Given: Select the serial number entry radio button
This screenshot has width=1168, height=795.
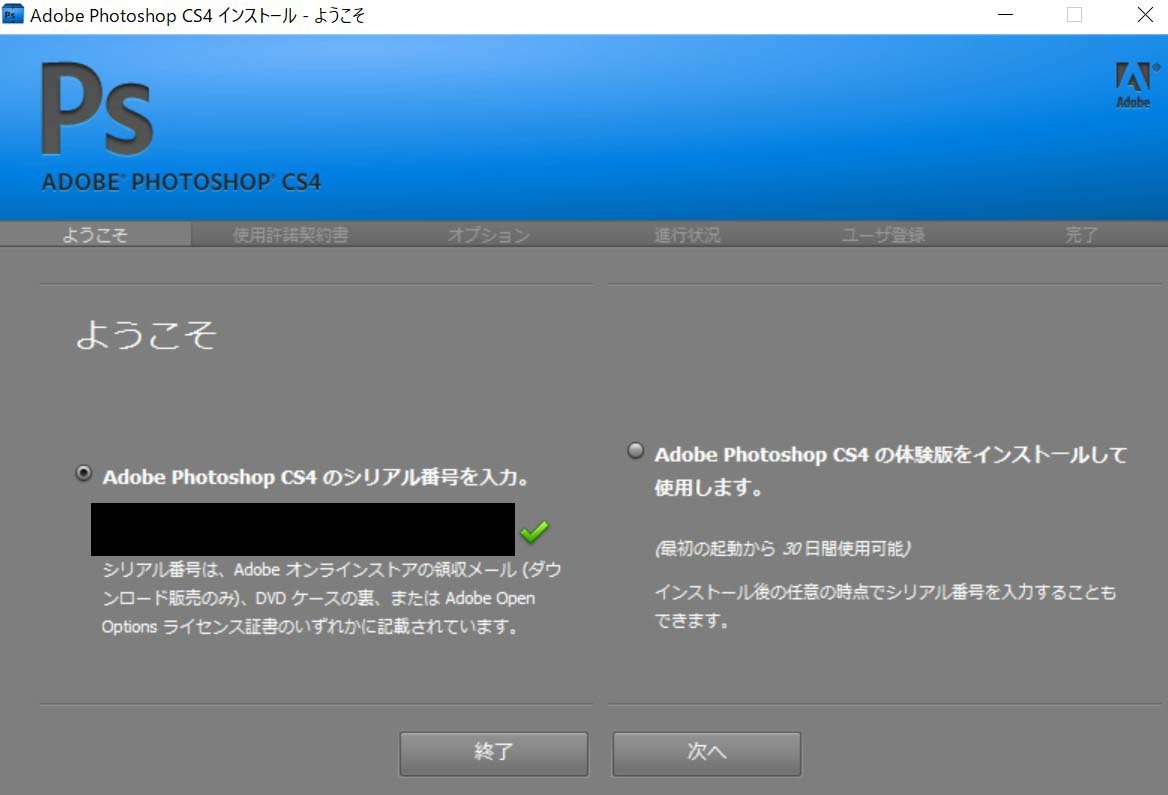Looking at the screenshot, I should (83, 473).
